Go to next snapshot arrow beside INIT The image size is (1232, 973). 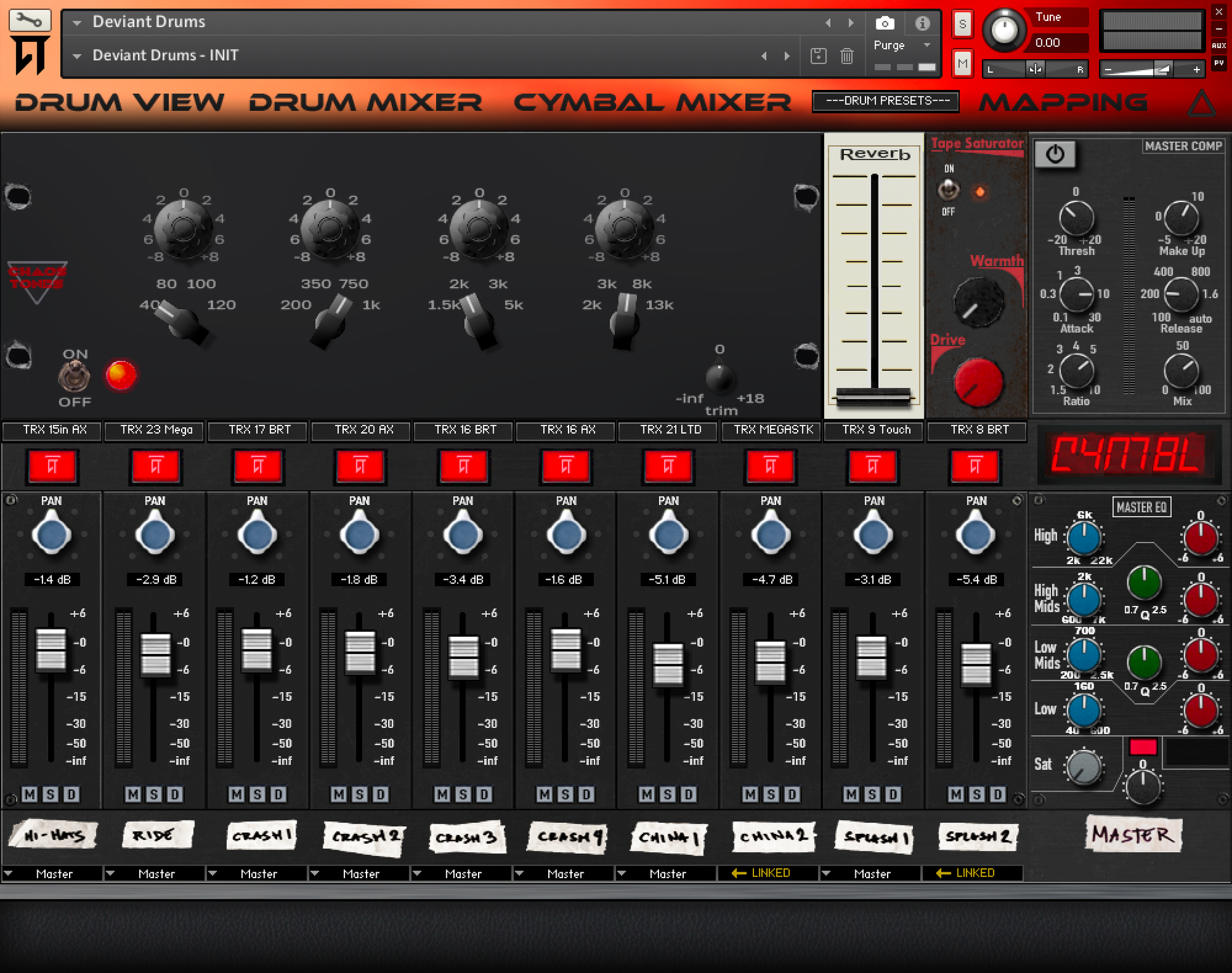(787, 56)
